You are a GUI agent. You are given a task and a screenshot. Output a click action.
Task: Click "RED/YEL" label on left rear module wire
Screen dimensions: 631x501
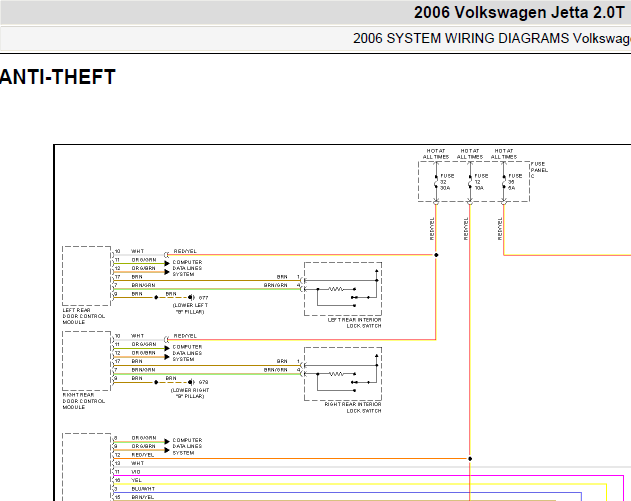(x=185, y=251)
